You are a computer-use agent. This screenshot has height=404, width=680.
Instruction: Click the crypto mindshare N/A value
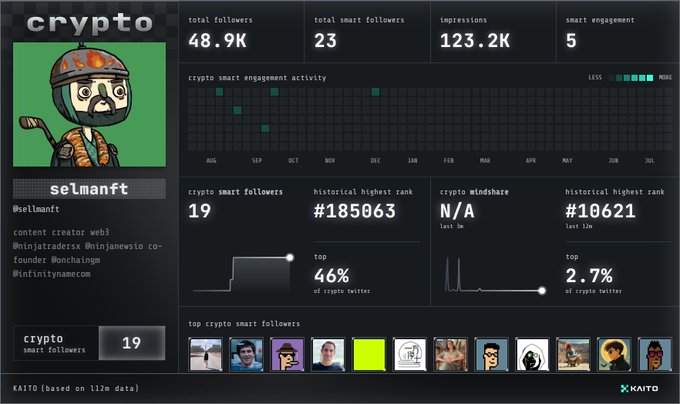tap(457, 211)
